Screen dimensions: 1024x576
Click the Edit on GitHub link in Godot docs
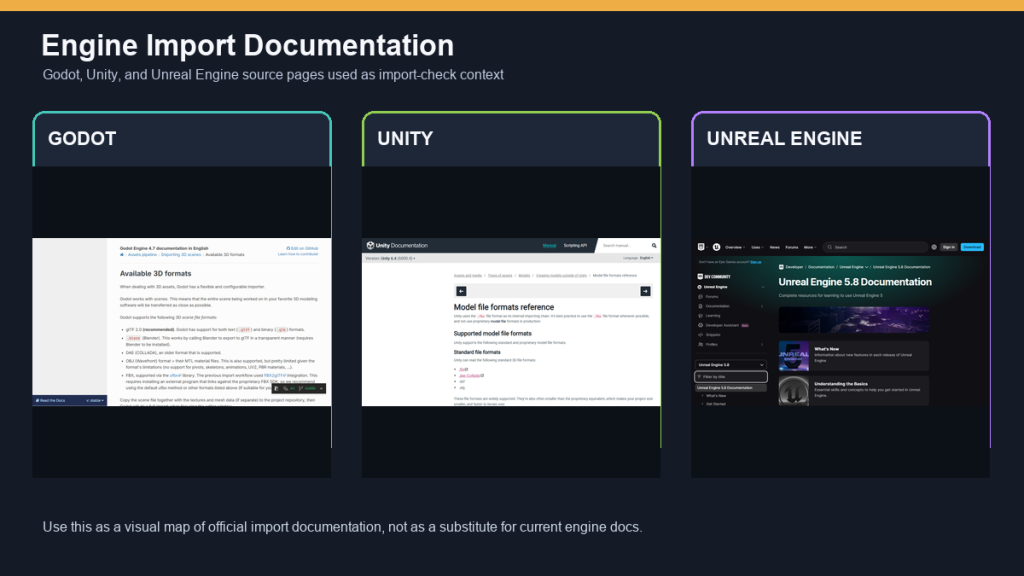tap(302, 248)
